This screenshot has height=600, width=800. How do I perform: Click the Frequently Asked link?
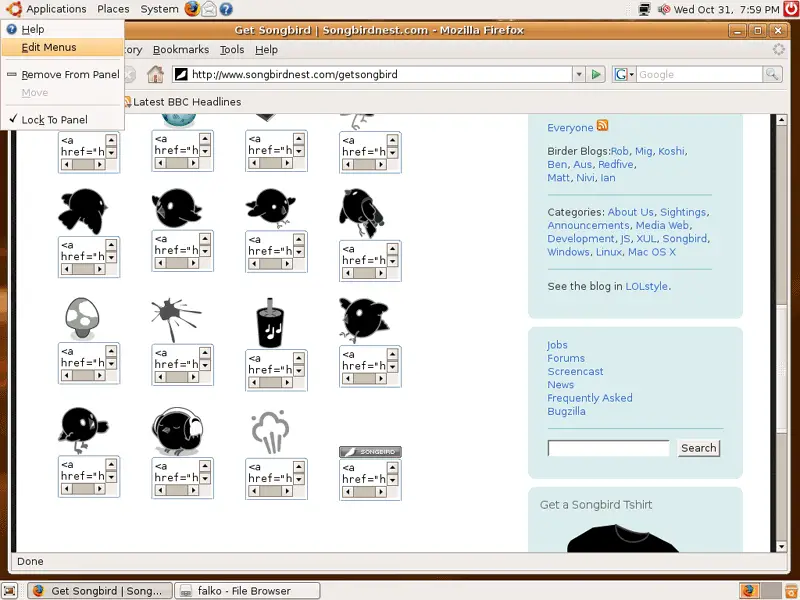(x=590, y=398)
